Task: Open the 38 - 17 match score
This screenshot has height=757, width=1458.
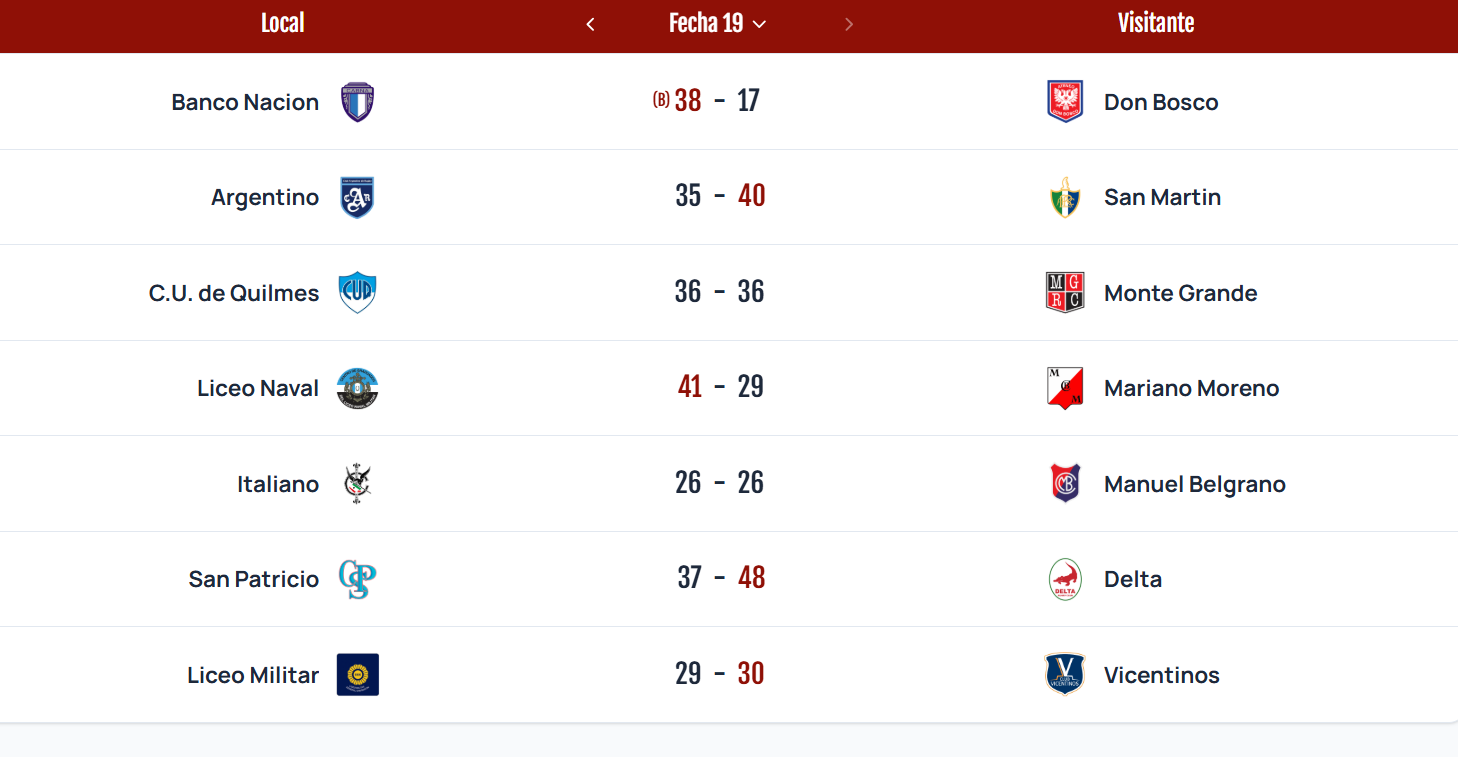Action: point(716,101)
